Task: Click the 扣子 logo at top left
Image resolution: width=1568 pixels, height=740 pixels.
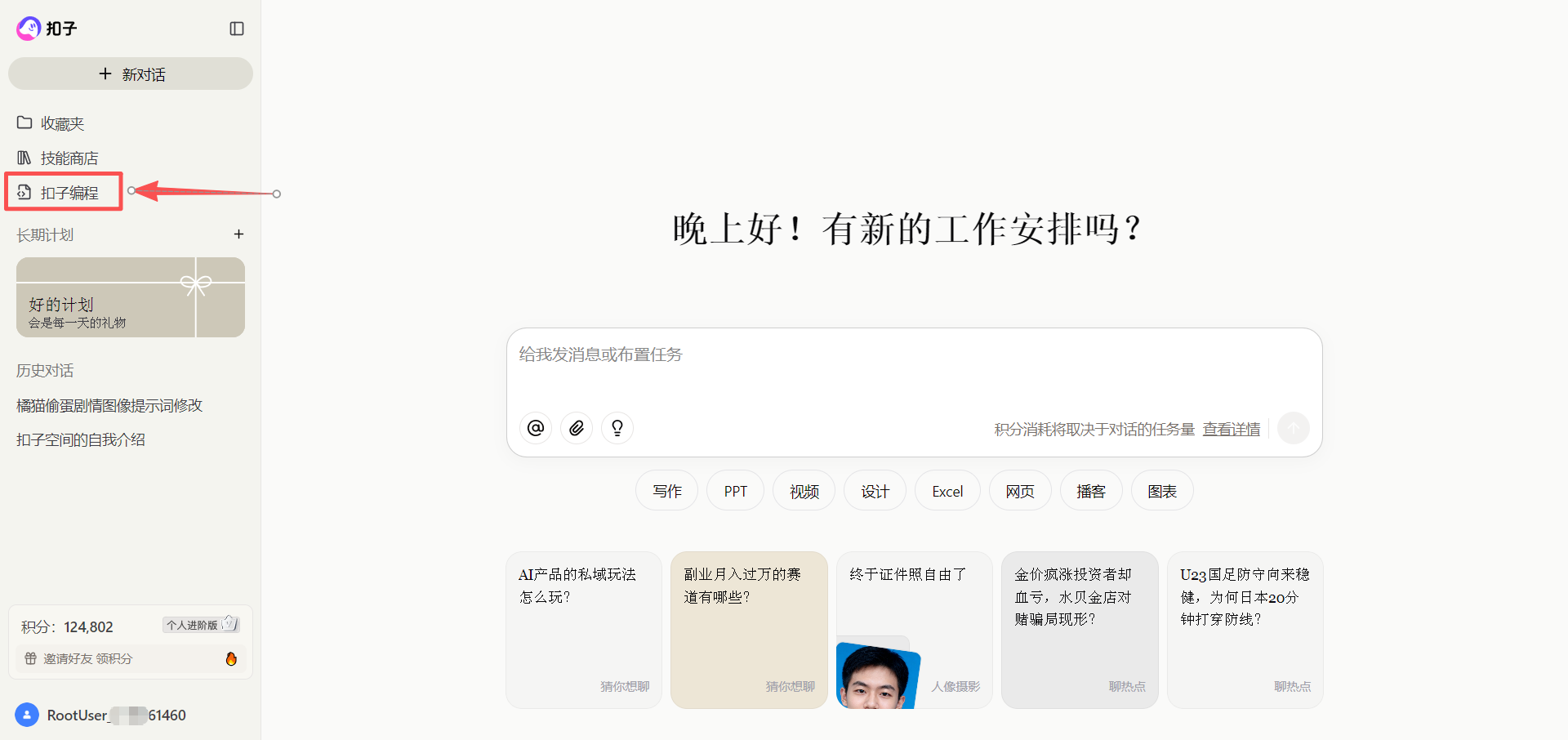Action: pyautogui.click(x=47, y=28)
